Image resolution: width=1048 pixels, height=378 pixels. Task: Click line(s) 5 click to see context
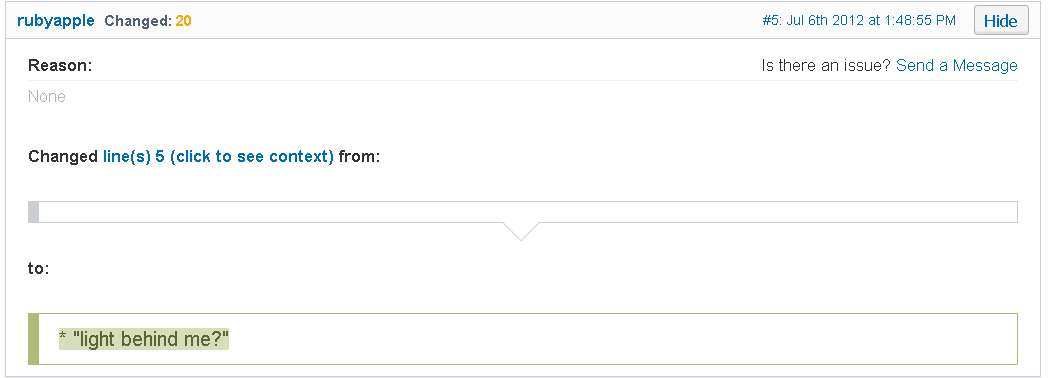(x=218, y=157)
